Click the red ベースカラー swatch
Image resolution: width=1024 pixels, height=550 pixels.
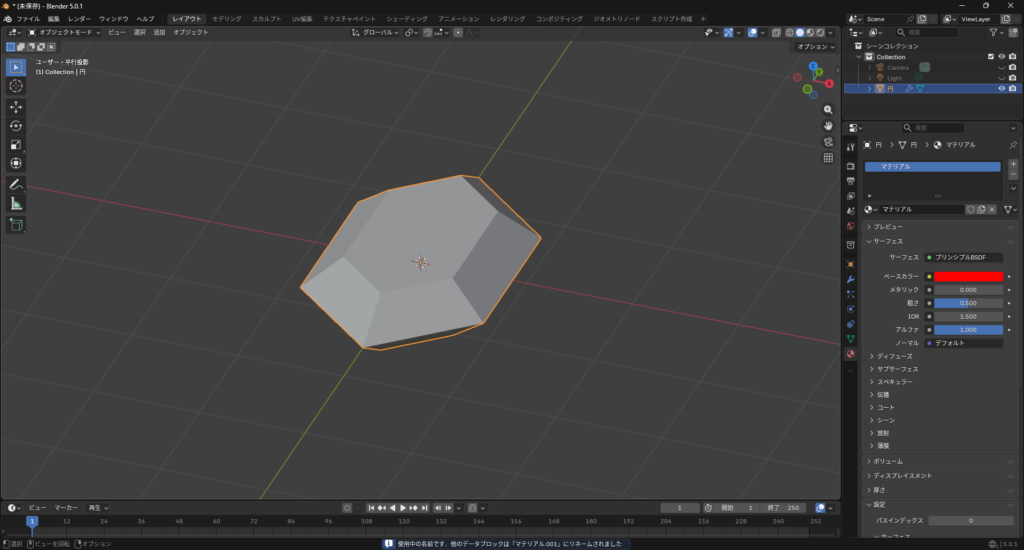pyautogui.click(x=968, y=276)
